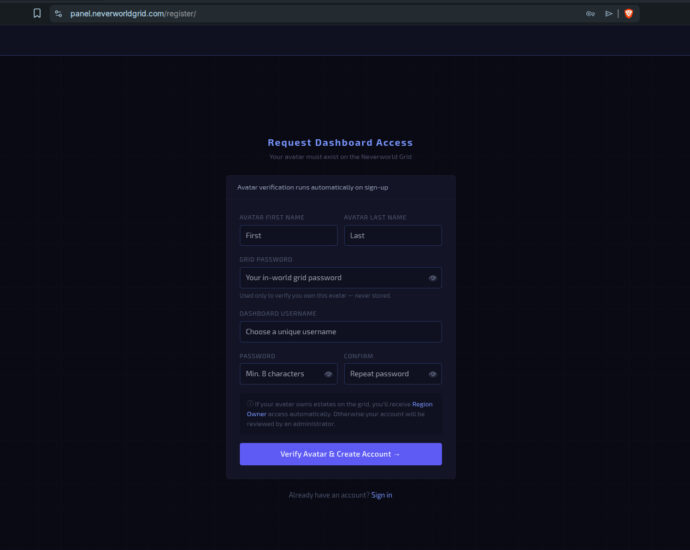Click into the Avatar Last Name field
Image resolution: width=690 pixels, height=550 pixels.
pyautogui.click(x=392, y=235)
